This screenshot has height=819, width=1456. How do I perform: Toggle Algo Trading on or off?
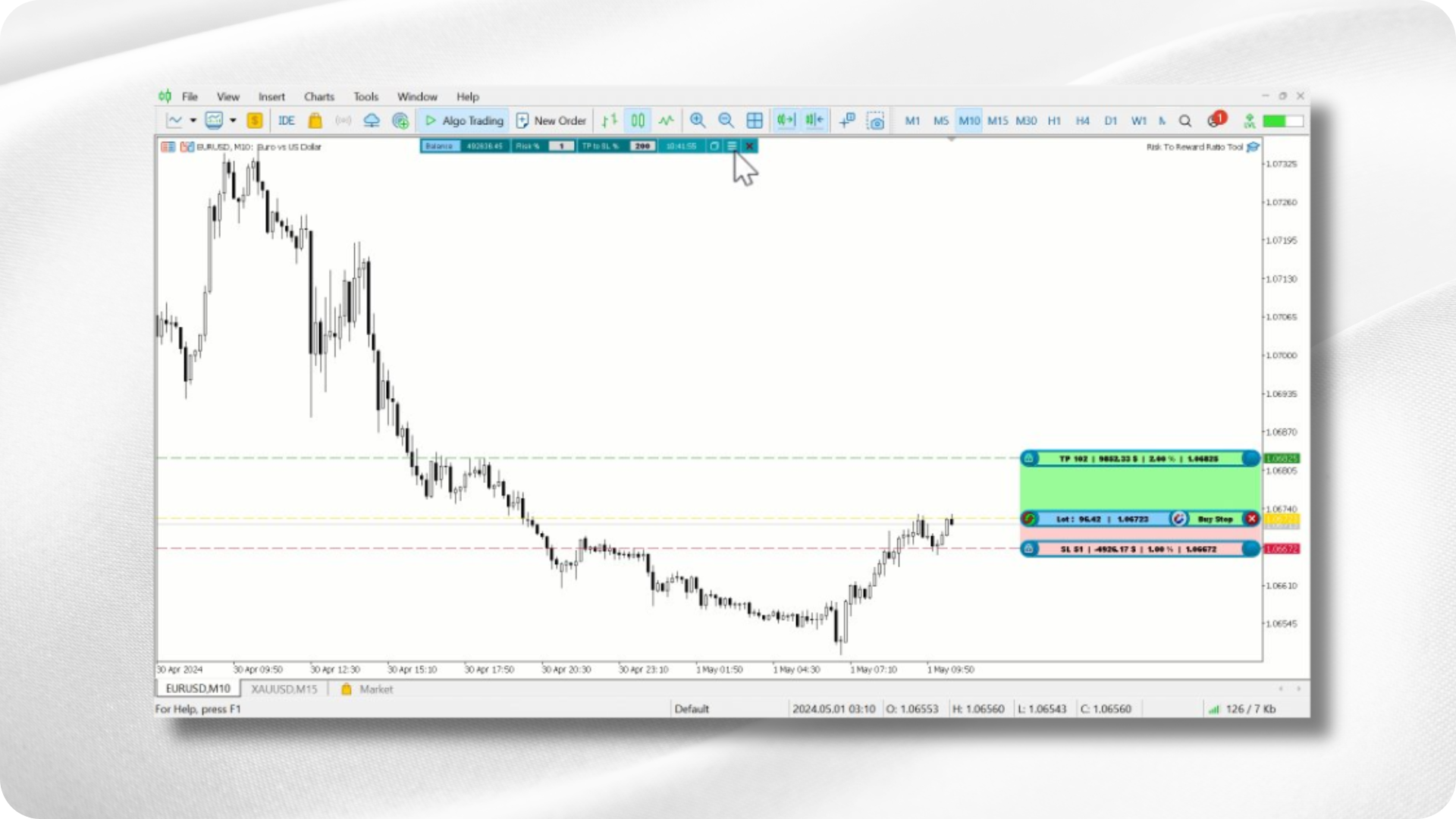463,121
